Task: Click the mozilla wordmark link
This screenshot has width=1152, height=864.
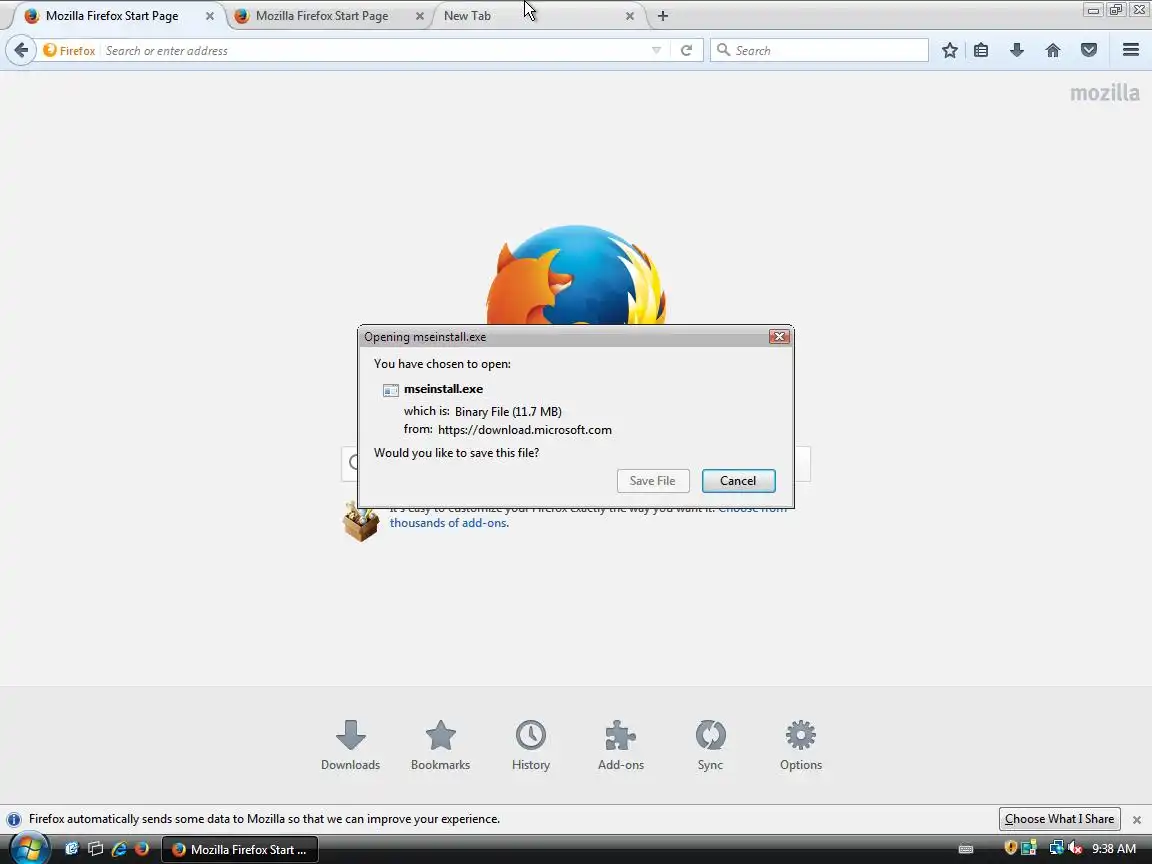Action: coord(1105,93)
